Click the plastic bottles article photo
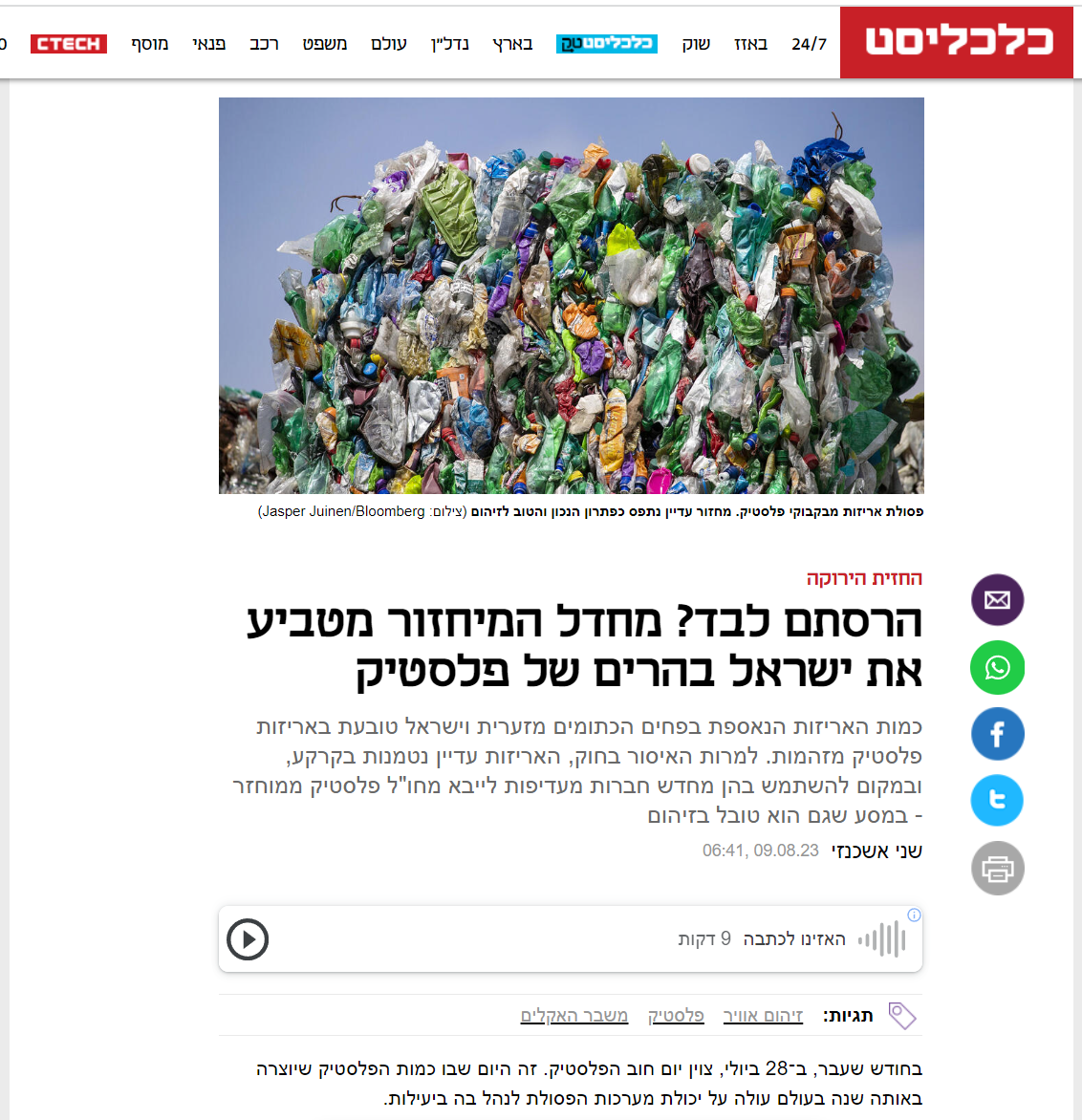Viewport: 1082px width, 1120px height. (571, 295)
